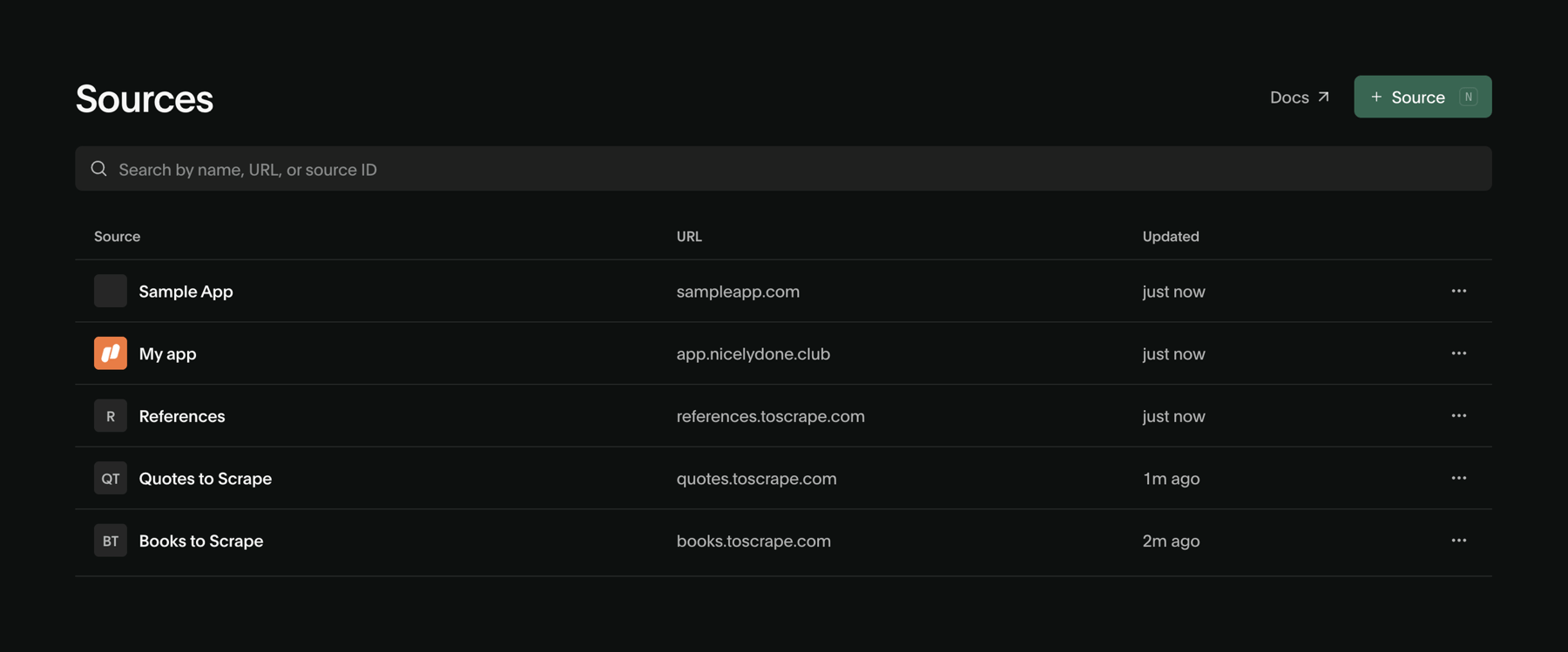Click the N shortcut badge on Source button
The width and height of the screenshot is (1568, 652).
coord(1469,97)
